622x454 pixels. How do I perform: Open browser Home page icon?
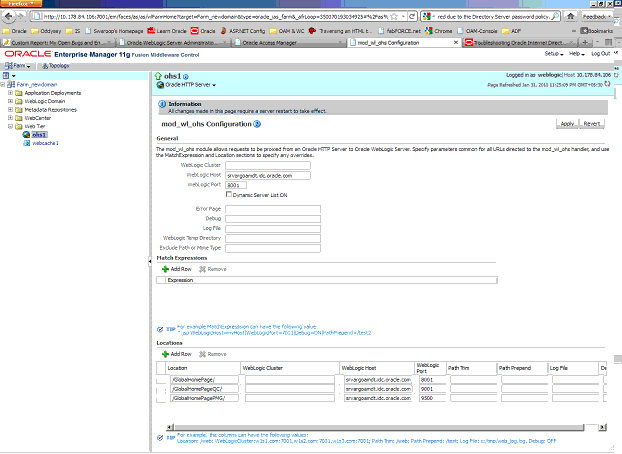[x=570, y=16]
